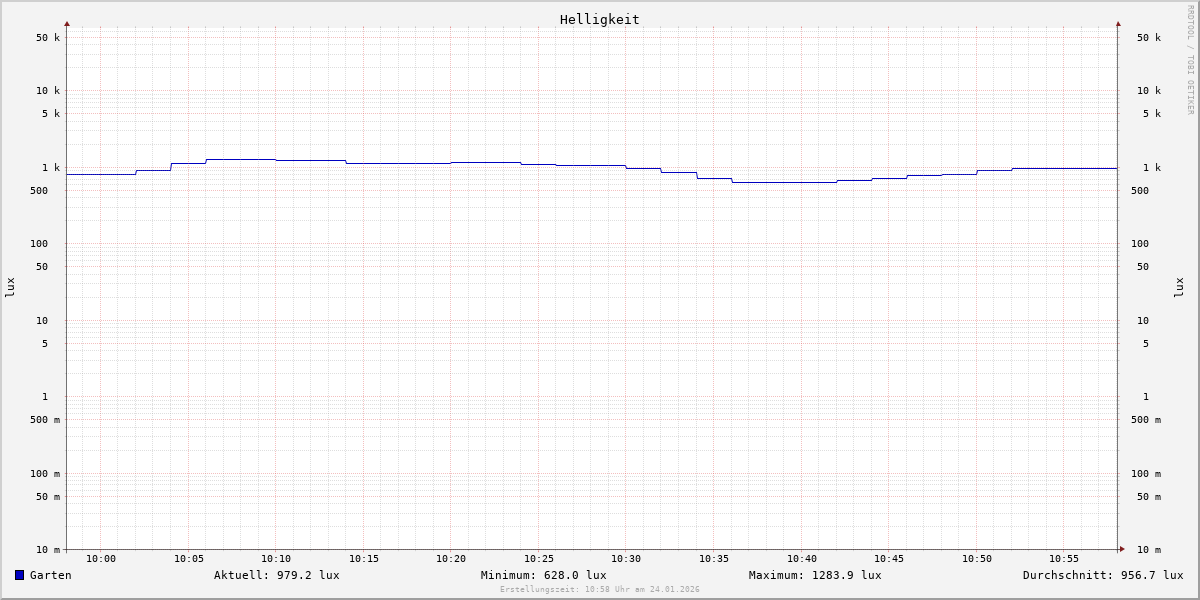Click the RRDTOOL / TOBI OETIKER watermark

click(x=1190, y=59)
